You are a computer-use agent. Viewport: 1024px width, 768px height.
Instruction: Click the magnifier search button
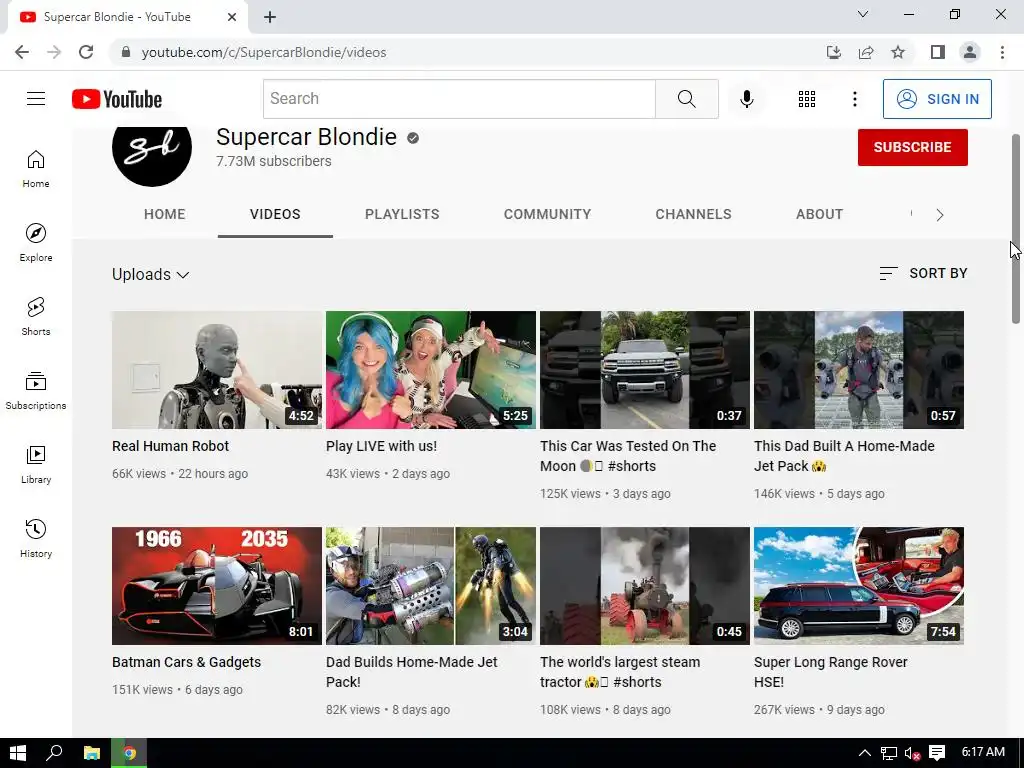click(686, 99)
